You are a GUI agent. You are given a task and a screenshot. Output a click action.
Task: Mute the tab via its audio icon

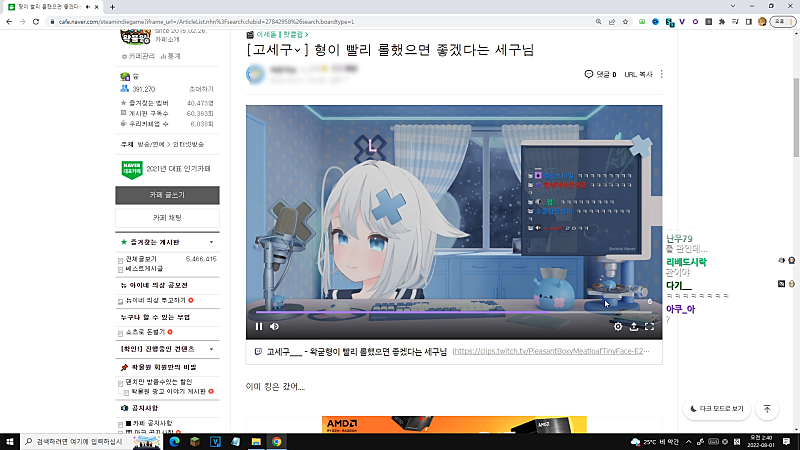point(88,7)
